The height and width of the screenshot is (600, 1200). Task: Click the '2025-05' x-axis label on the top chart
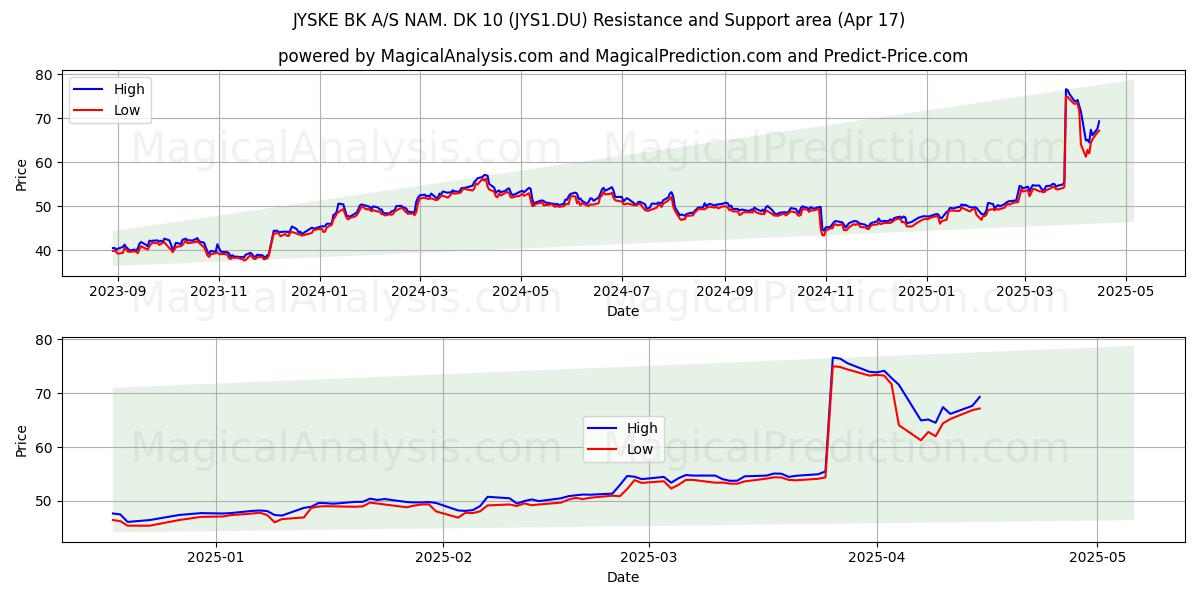(1126, 291)
